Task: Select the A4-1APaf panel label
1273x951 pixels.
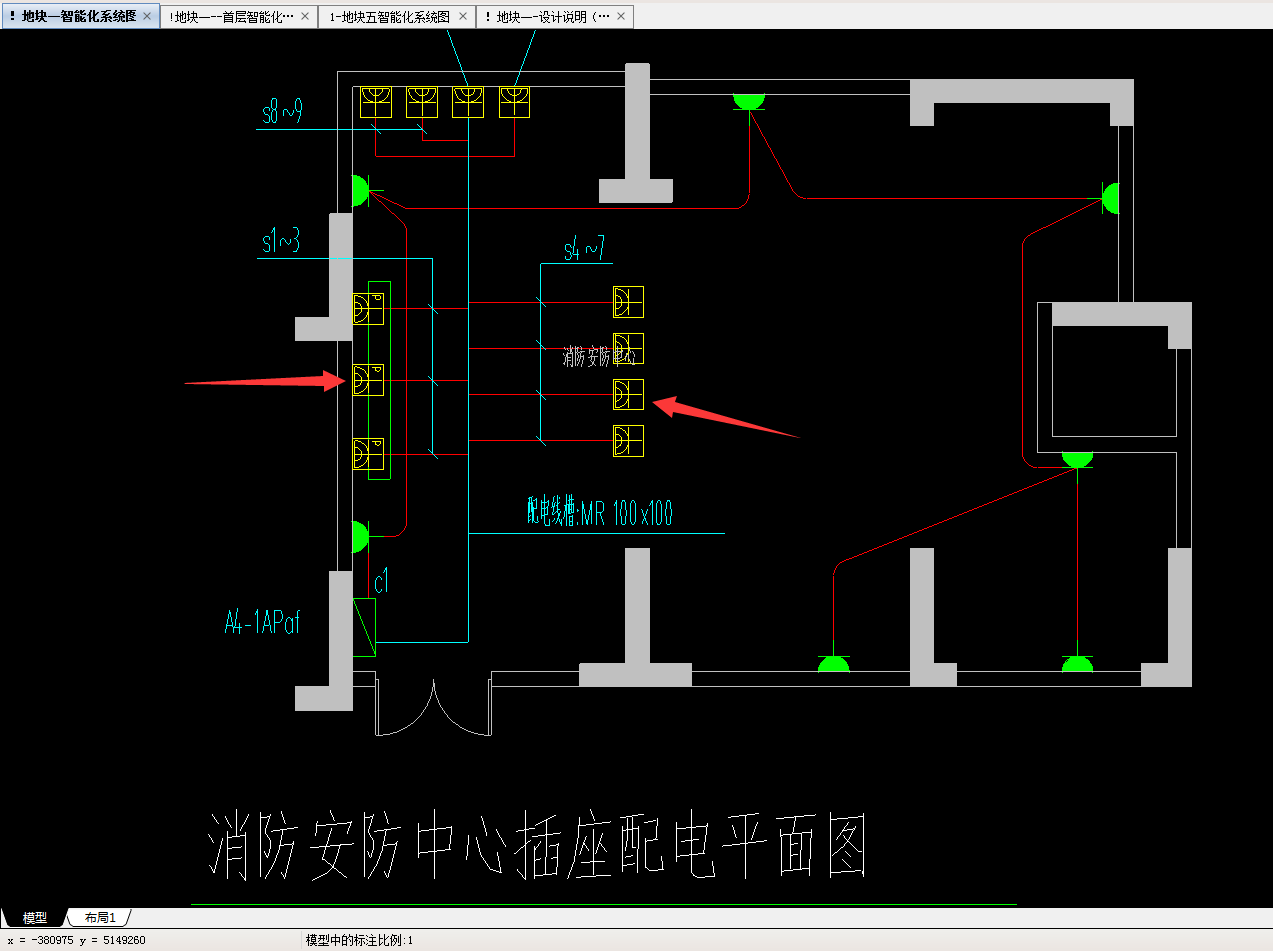Action: [x=262, y=623]
